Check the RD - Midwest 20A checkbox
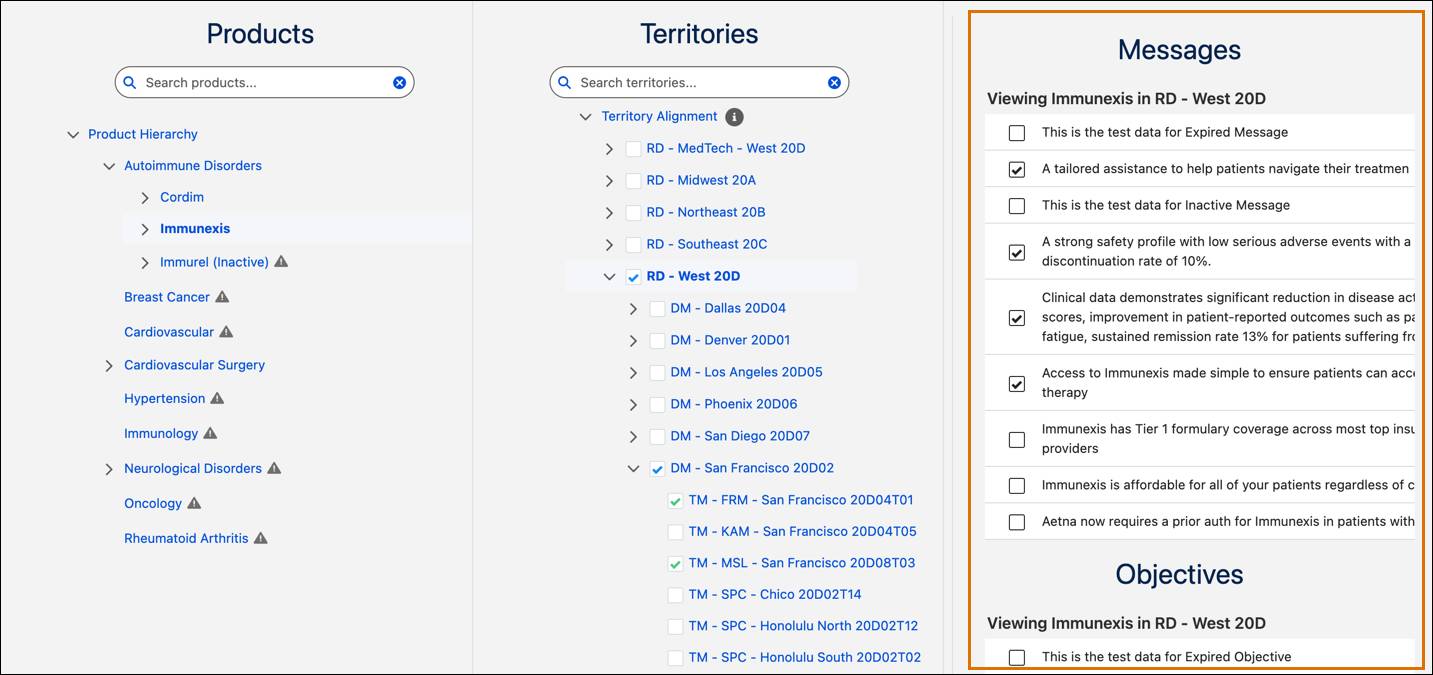 pyautogui.click(x=633, y=181)
